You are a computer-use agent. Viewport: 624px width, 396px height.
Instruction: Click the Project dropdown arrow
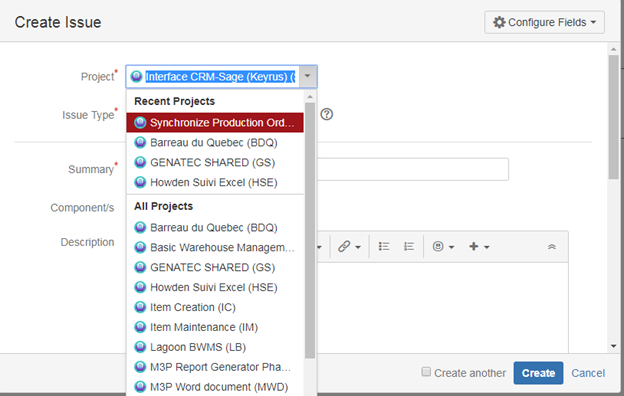coord(308,76)
